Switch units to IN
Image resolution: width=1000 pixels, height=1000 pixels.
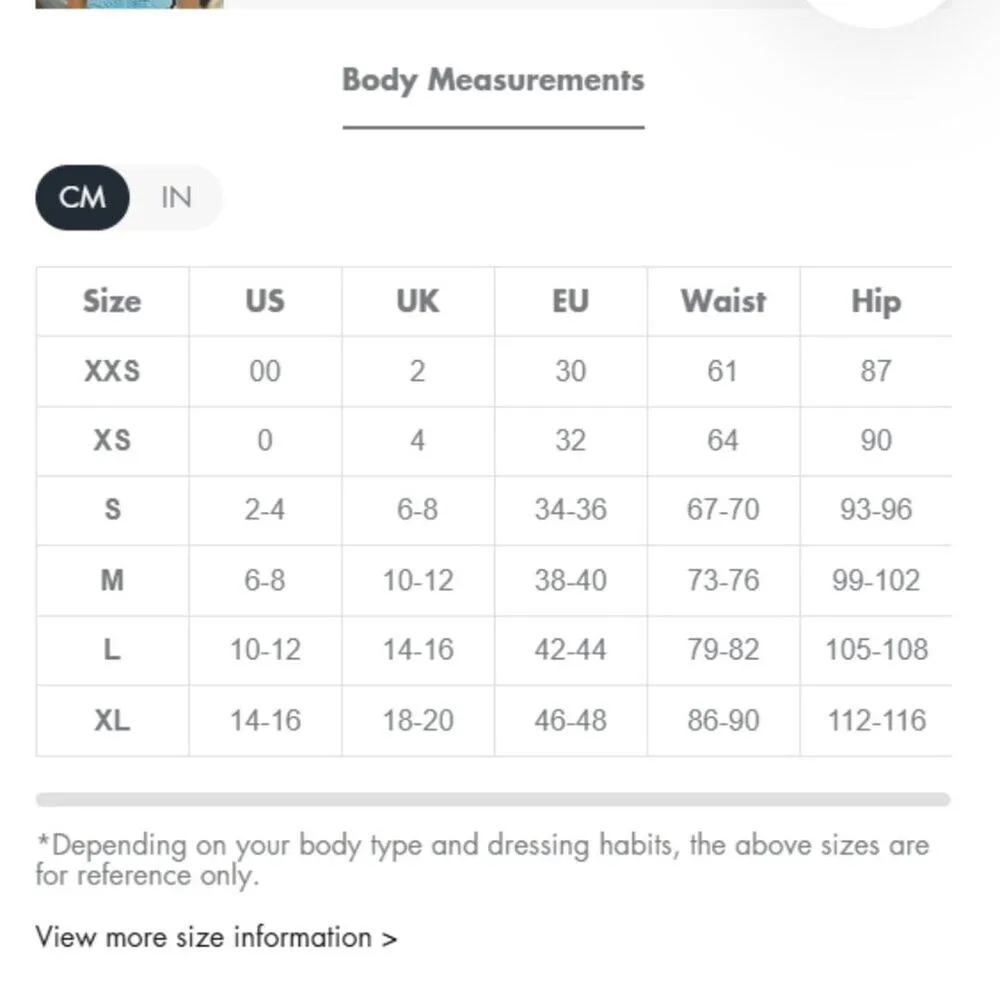click(176, 197)
